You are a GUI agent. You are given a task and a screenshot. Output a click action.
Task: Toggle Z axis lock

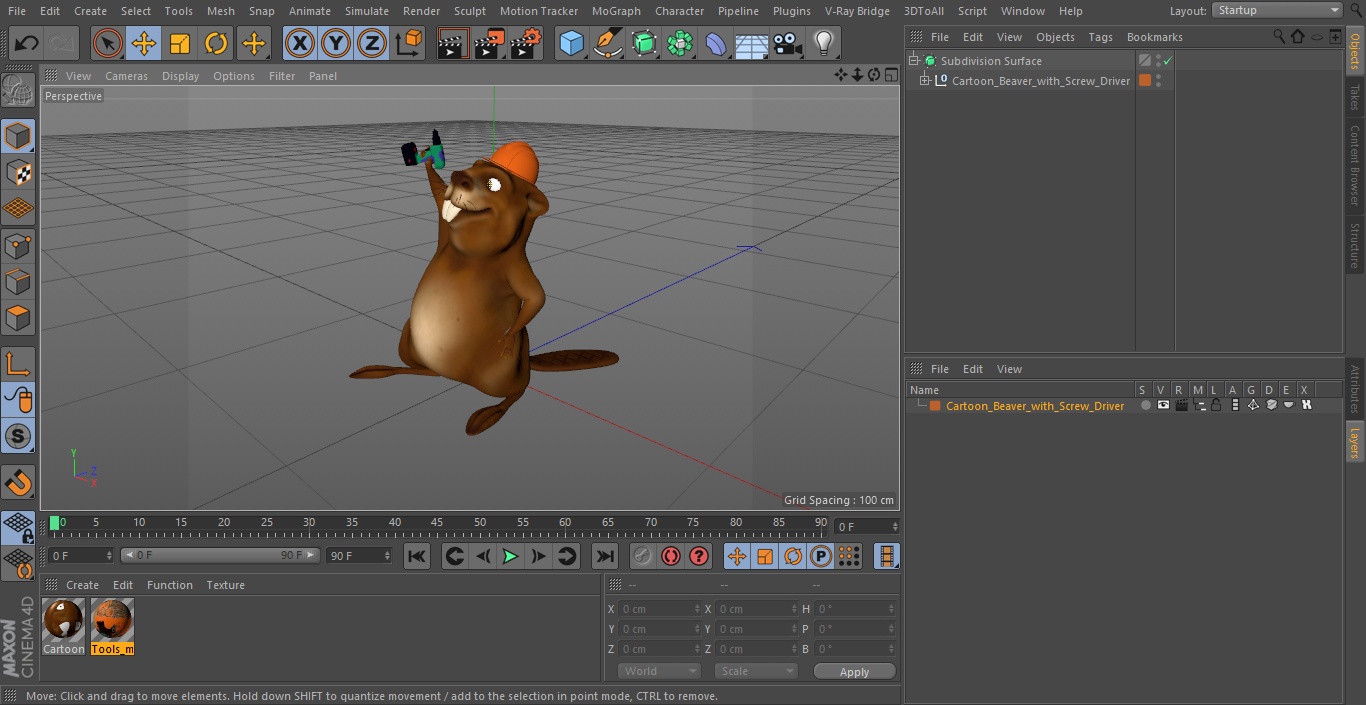372,43
